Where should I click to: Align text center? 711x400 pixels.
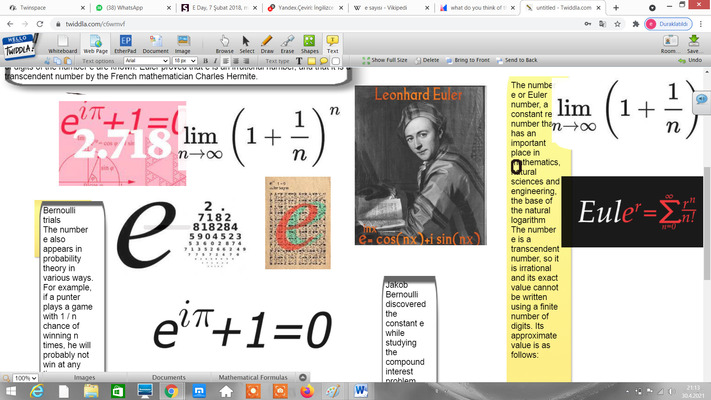[x=236, y=61]
